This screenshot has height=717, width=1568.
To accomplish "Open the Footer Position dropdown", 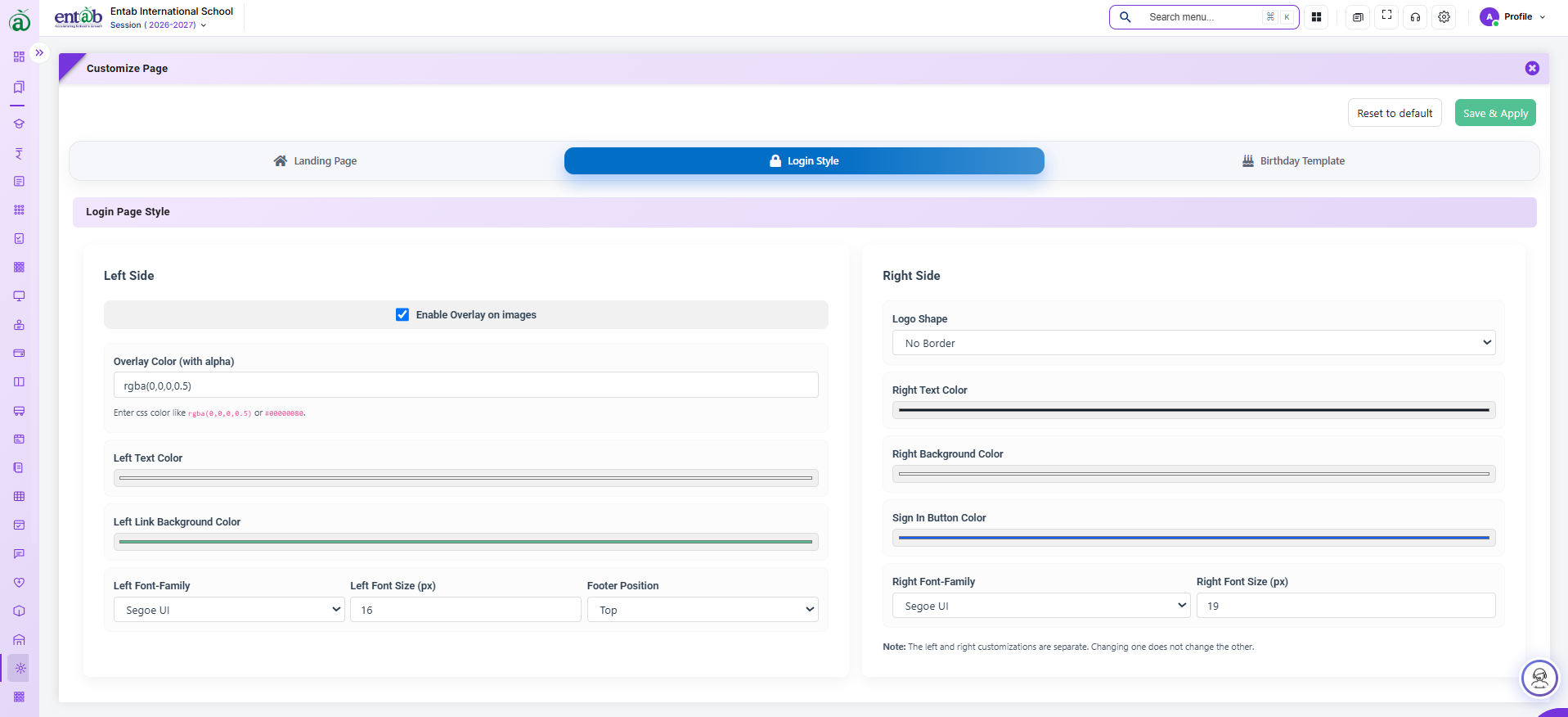I will click(703, 610).
